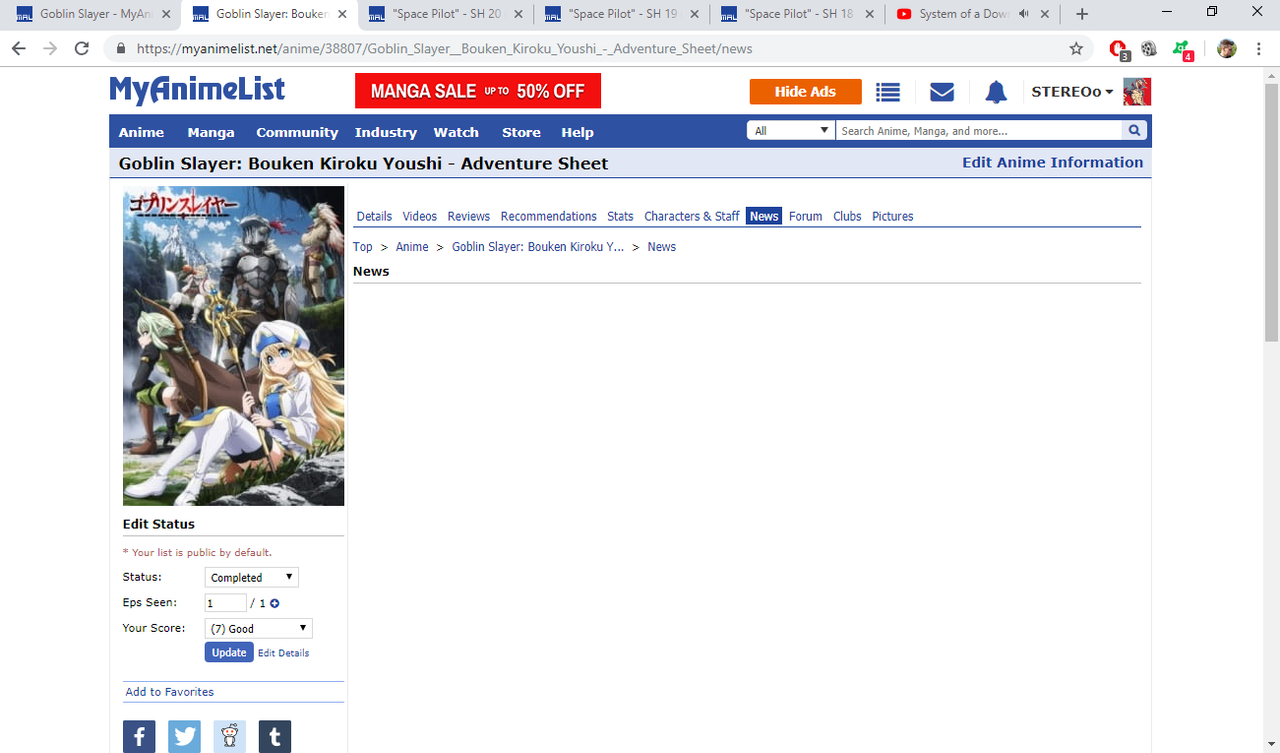Switch to the Reviews tab
The height and width of the screenshot is (753, 1280).
pos(469,216)
